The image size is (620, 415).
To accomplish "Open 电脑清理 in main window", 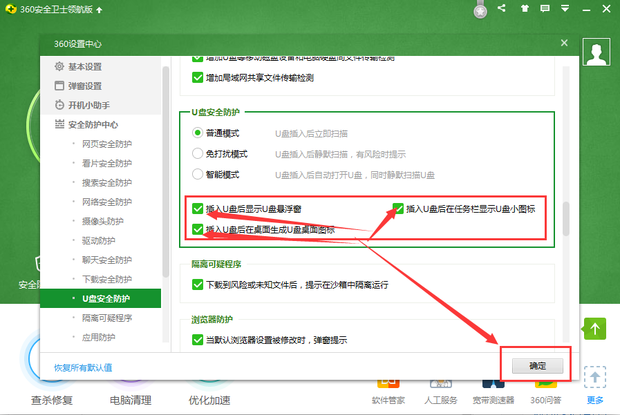I will coord(130,400).
